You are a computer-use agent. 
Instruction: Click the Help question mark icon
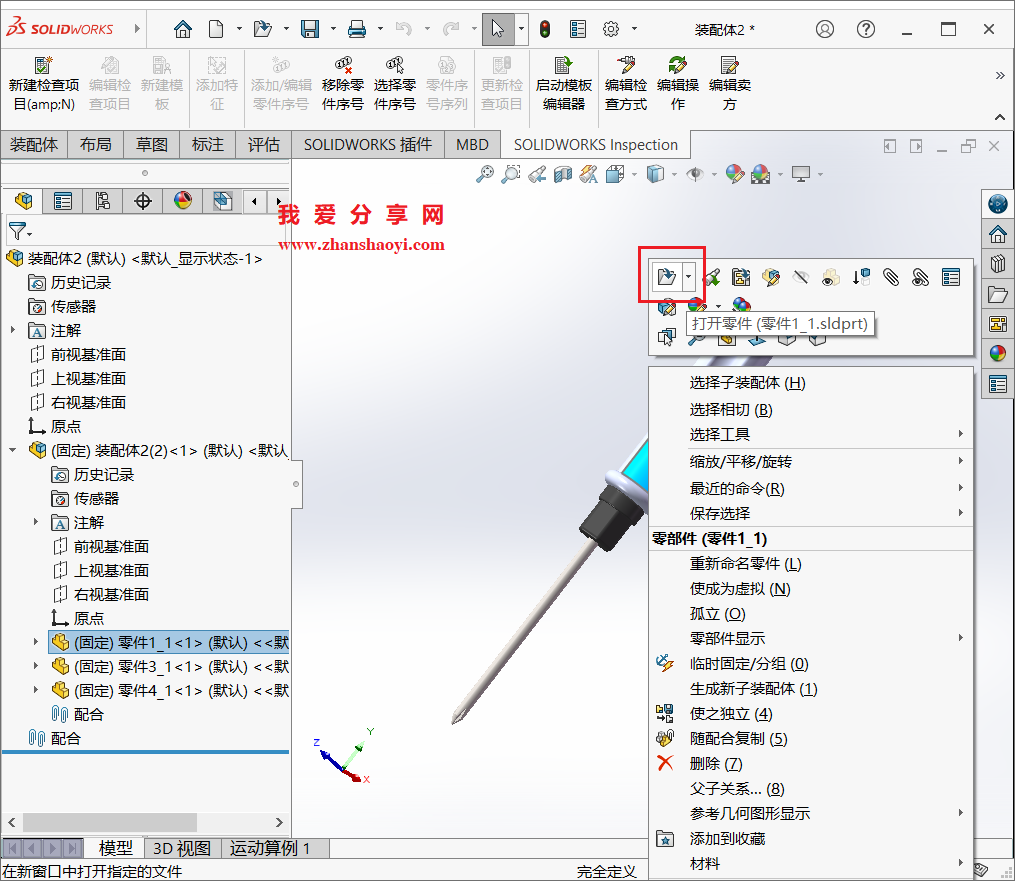point(865,29)
